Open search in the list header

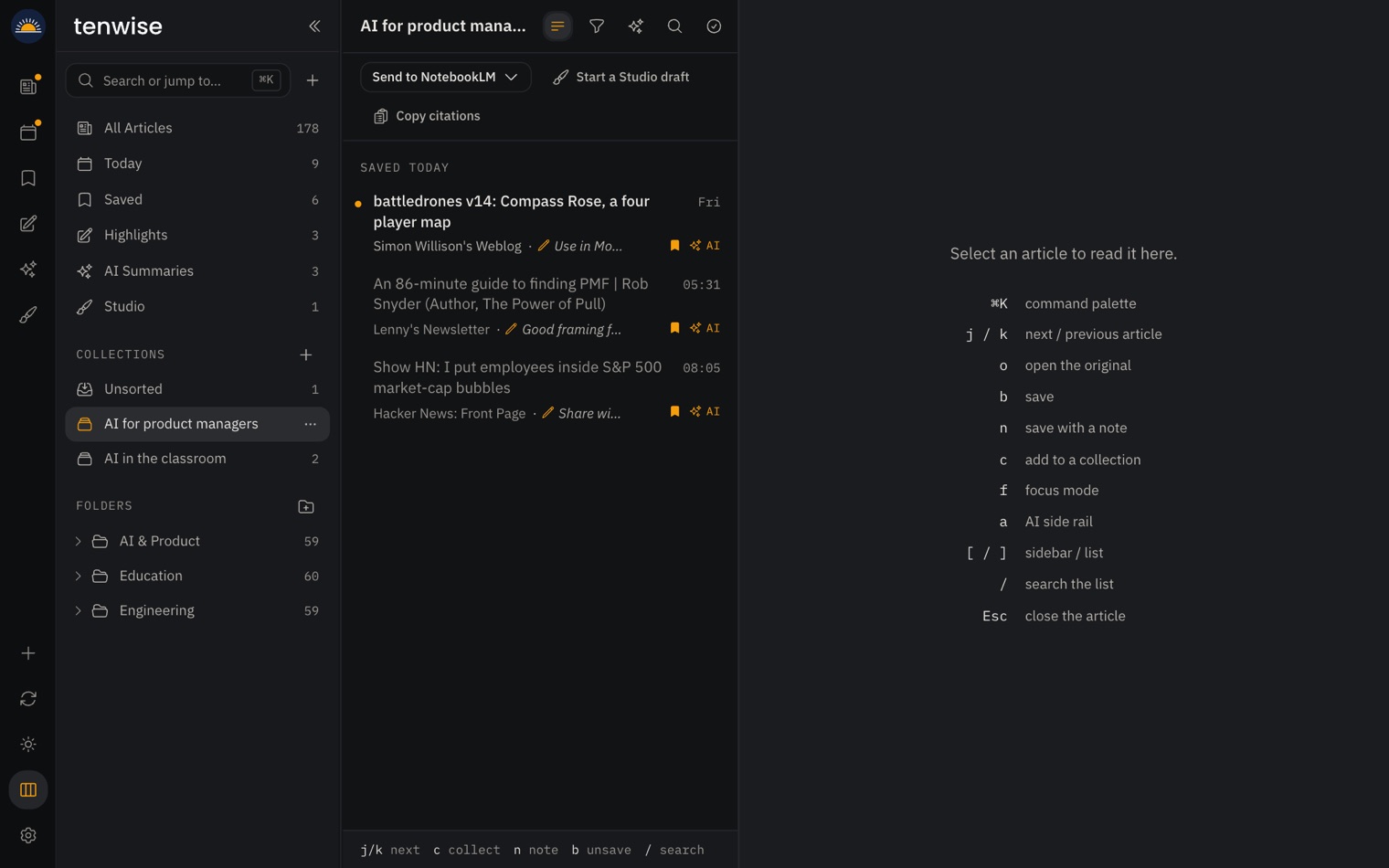coord(674,26)
